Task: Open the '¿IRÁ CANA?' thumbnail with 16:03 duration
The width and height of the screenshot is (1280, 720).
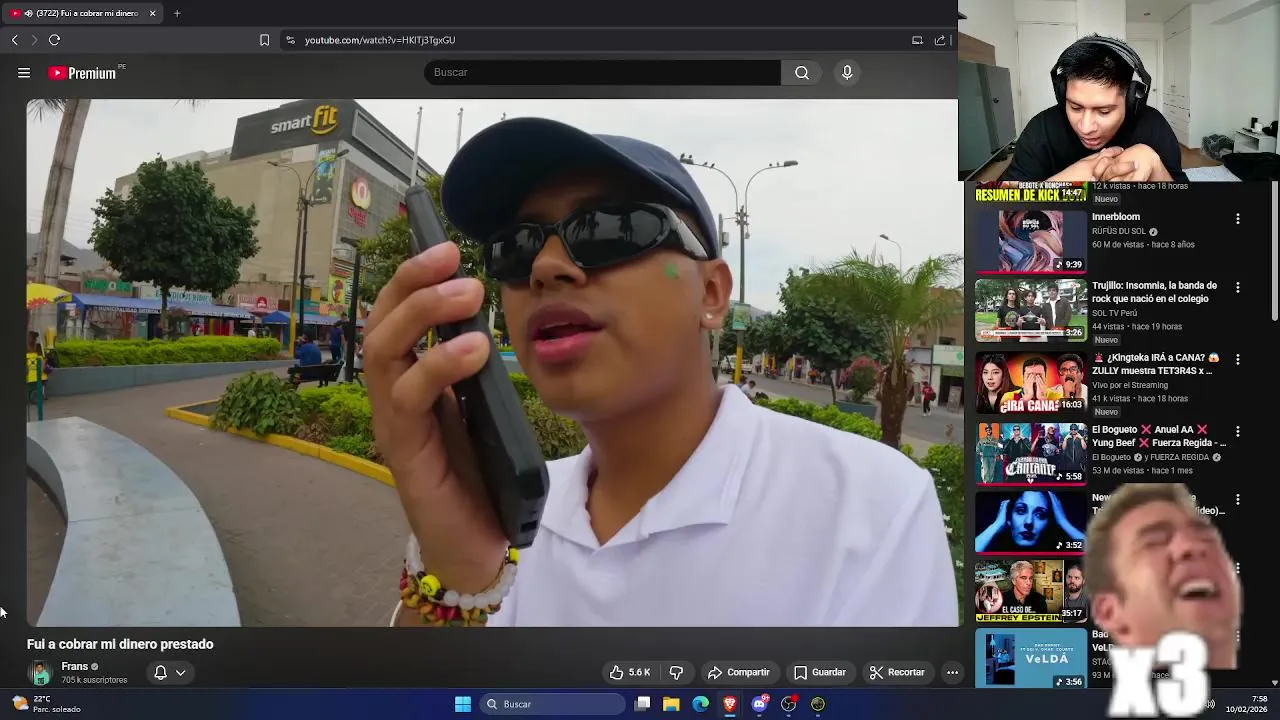Action: 1031,382
